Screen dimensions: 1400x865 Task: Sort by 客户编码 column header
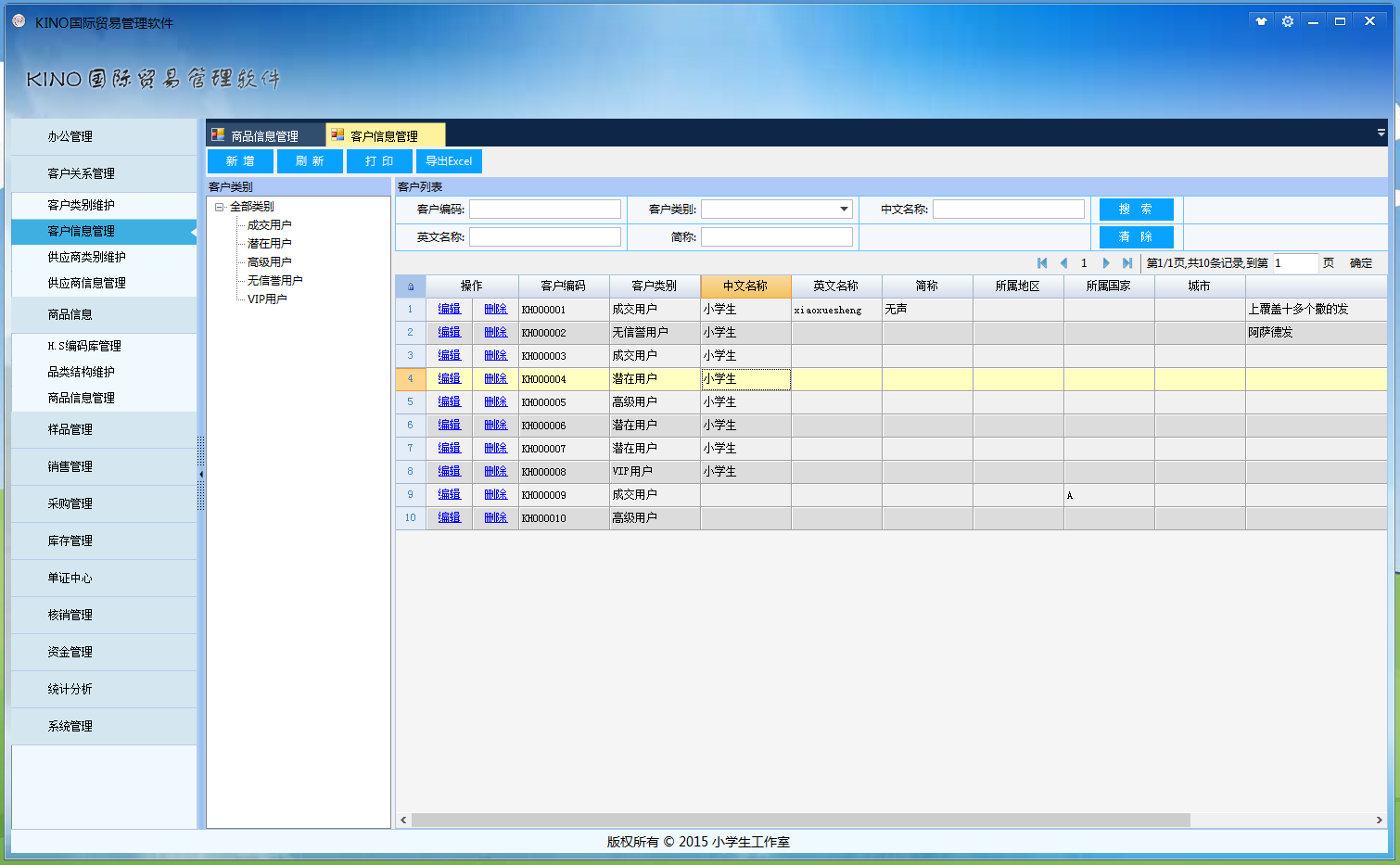(564, 286)
